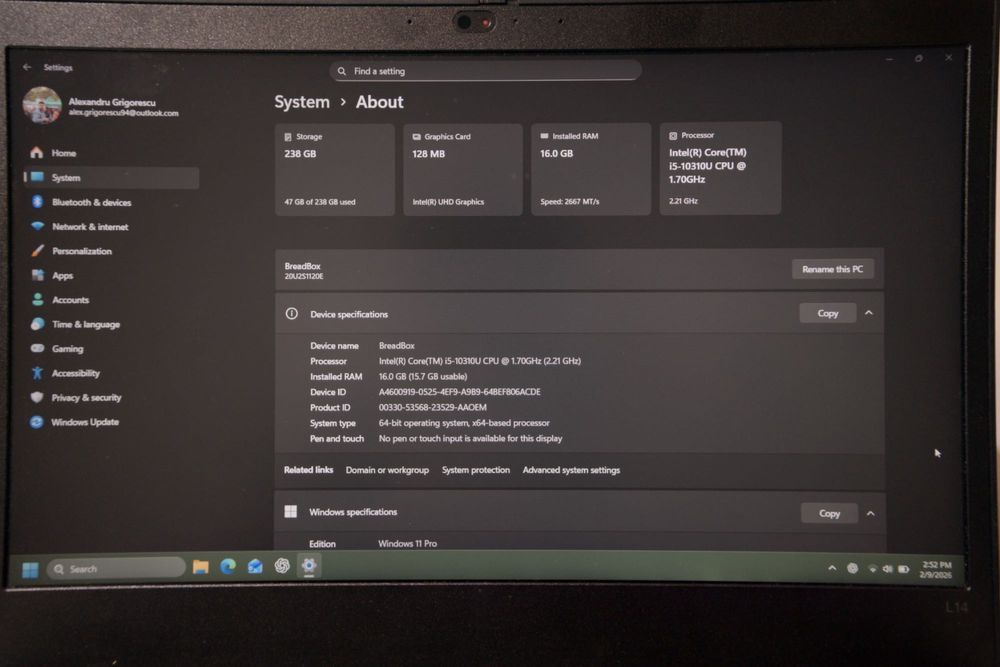Click the 64-bit operating system text

pos(464,423)
